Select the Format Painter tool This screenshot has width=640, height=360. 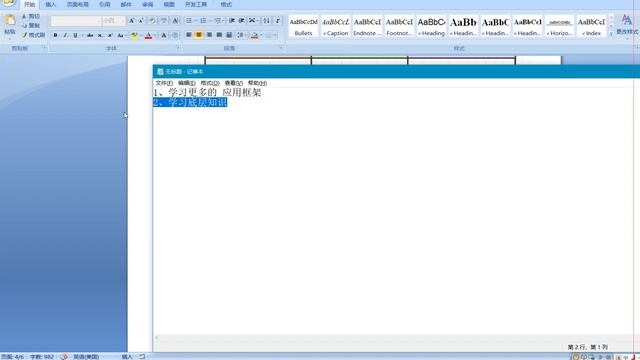(33, 35)
